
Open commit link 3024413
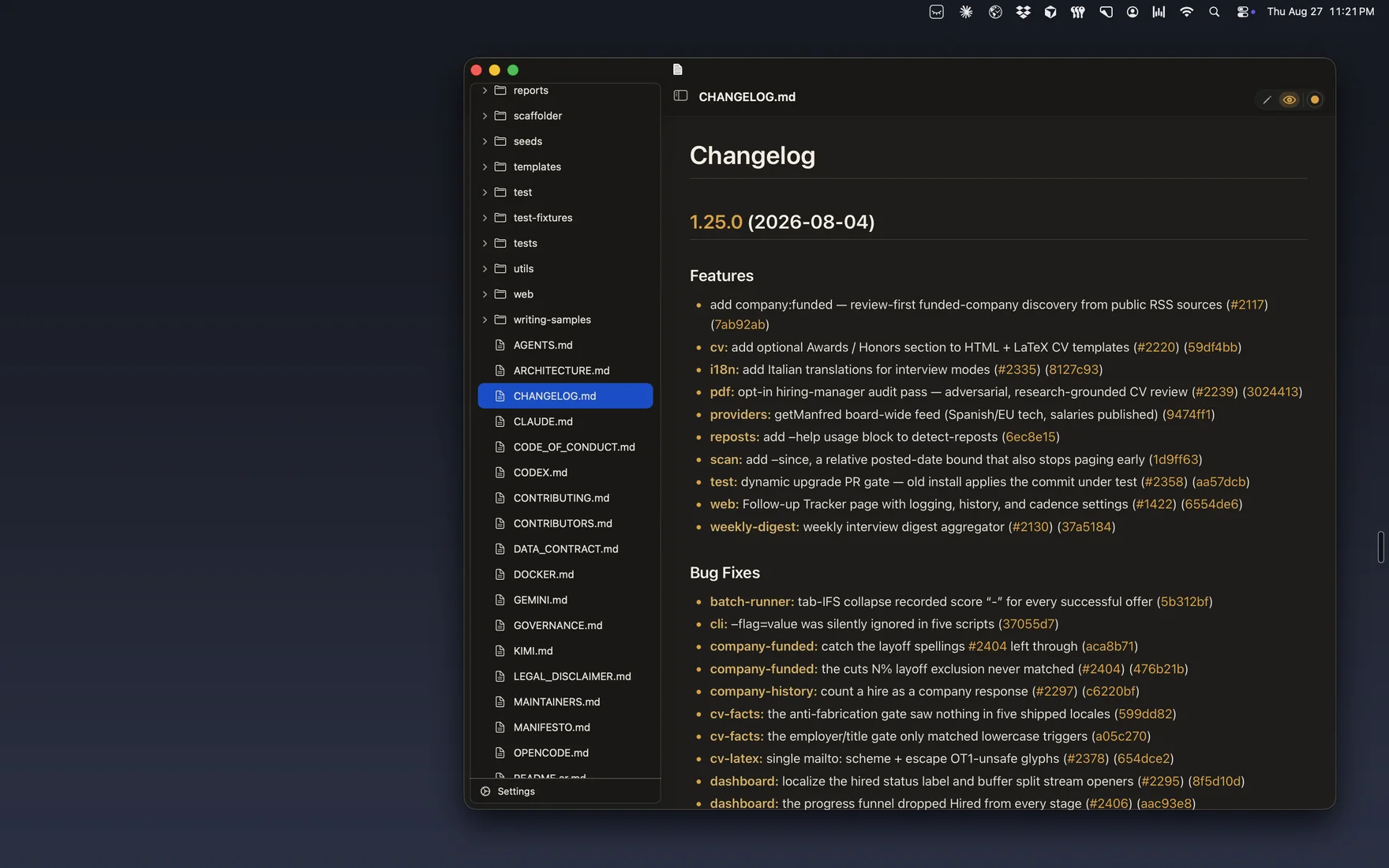click(x=1272, y=391)
